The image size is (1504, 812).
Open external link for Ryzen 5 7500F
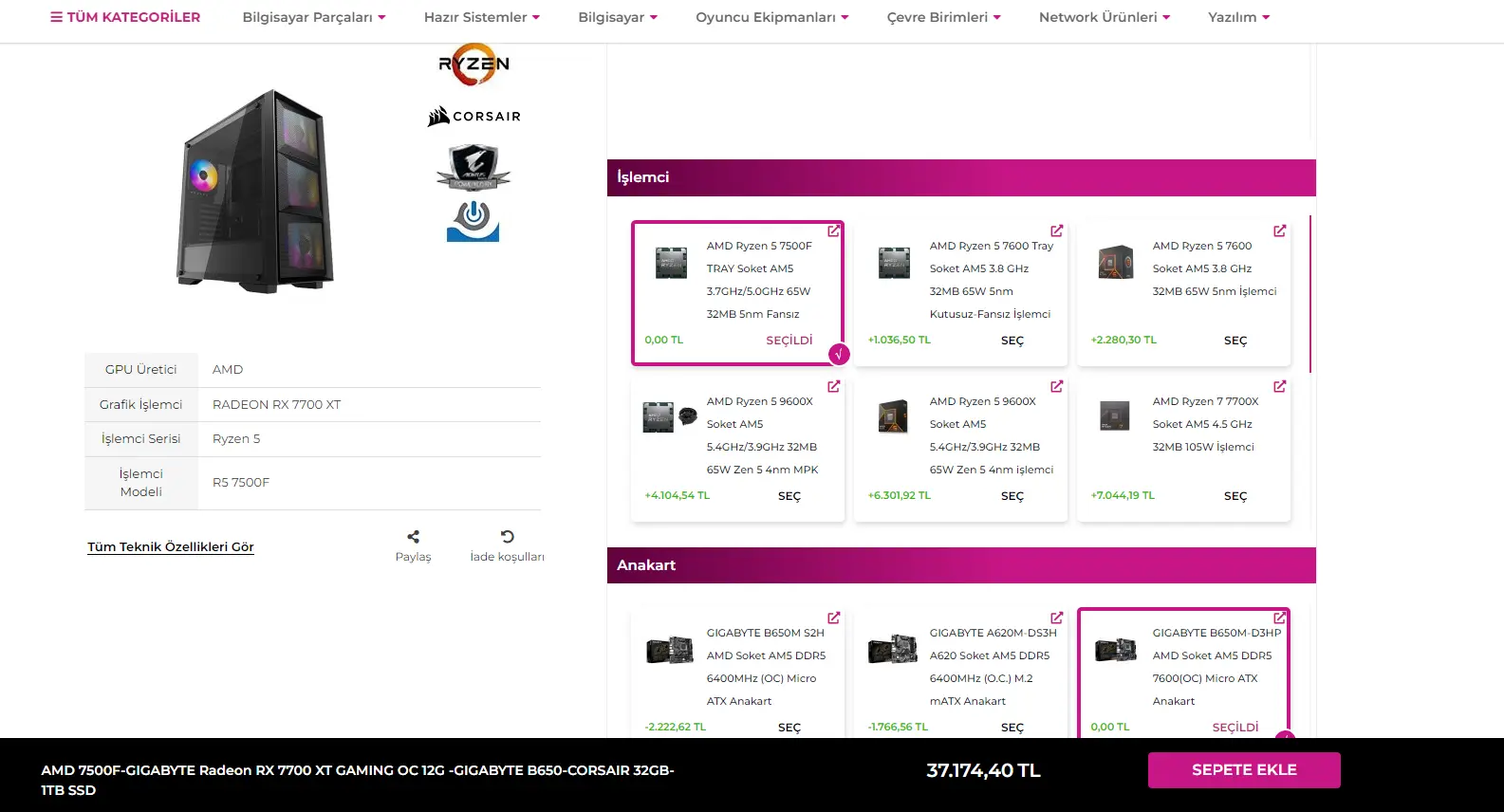tap(833, 231)
